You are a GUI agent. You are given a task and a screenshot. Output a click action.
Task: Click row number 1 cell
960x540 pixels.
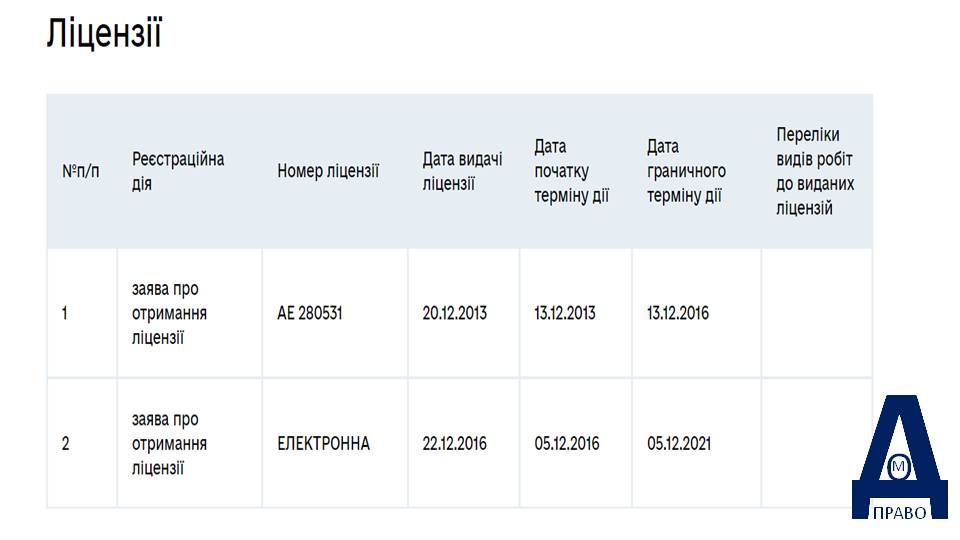click(x=81, y=313)
